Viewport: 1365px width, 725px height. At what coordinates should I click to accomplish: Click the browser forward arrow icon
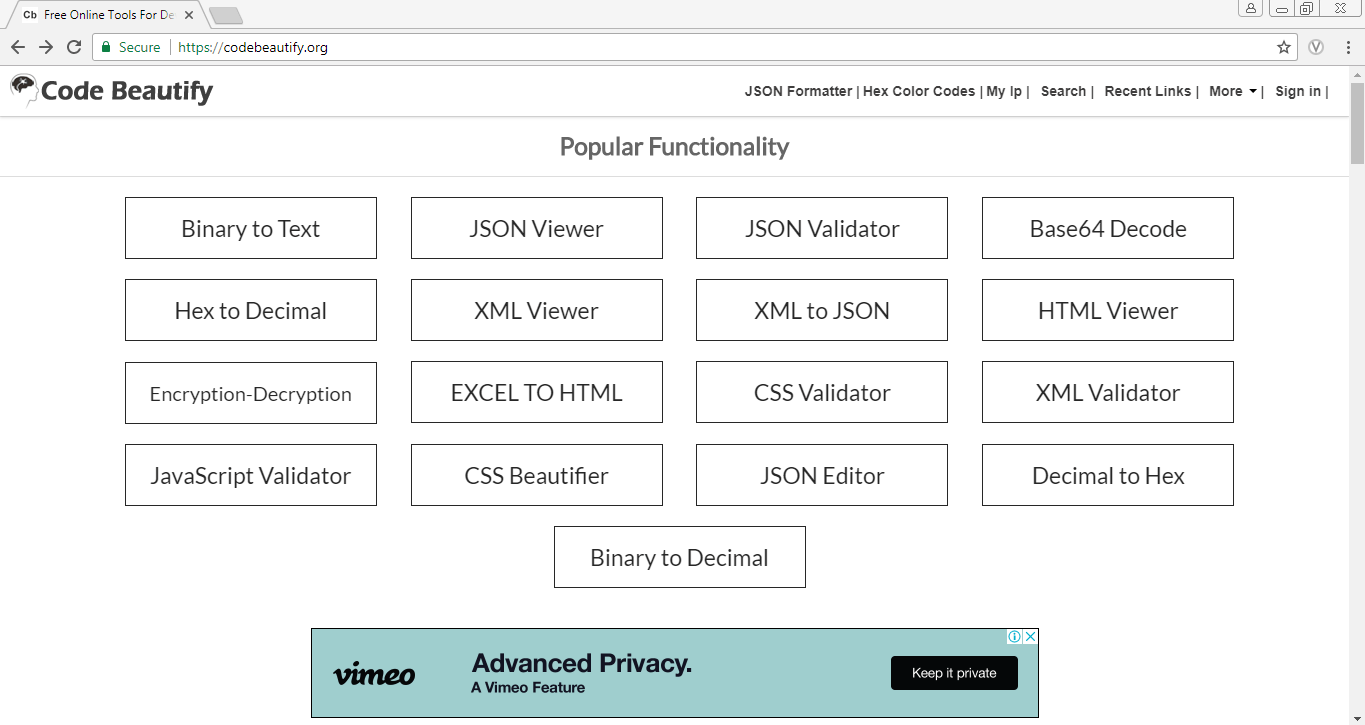(45, 47)
